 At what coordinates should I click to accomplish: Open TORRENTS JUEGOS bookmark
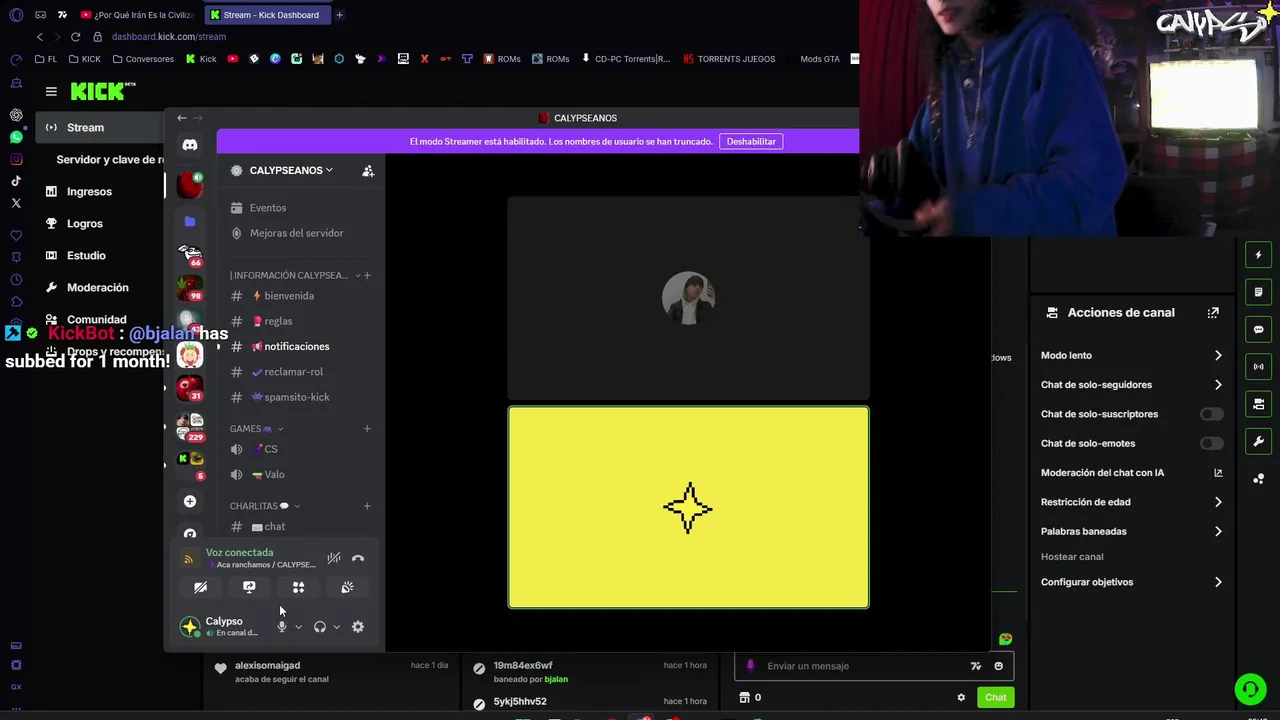pyautogui.click(x=729, y=59)
